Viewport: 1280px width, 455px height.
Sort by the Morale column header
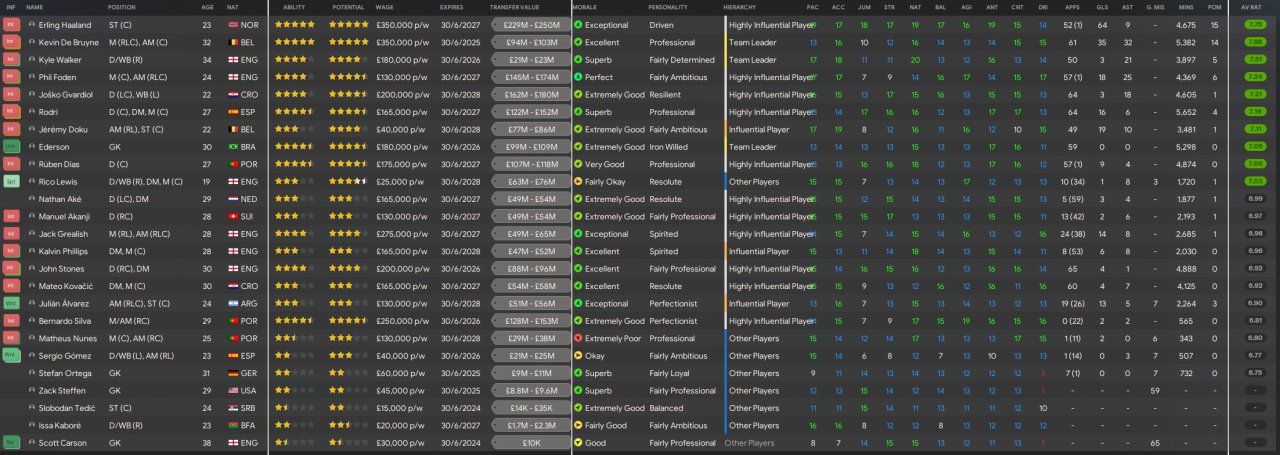pyautogui.click(x=585, y=7)
